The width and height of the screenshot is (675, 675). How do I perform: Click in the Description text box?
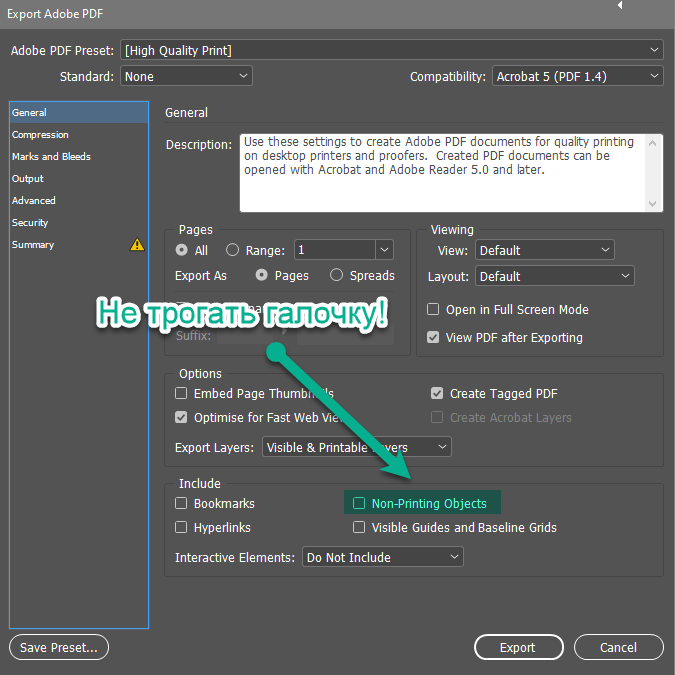click(442, 173)
